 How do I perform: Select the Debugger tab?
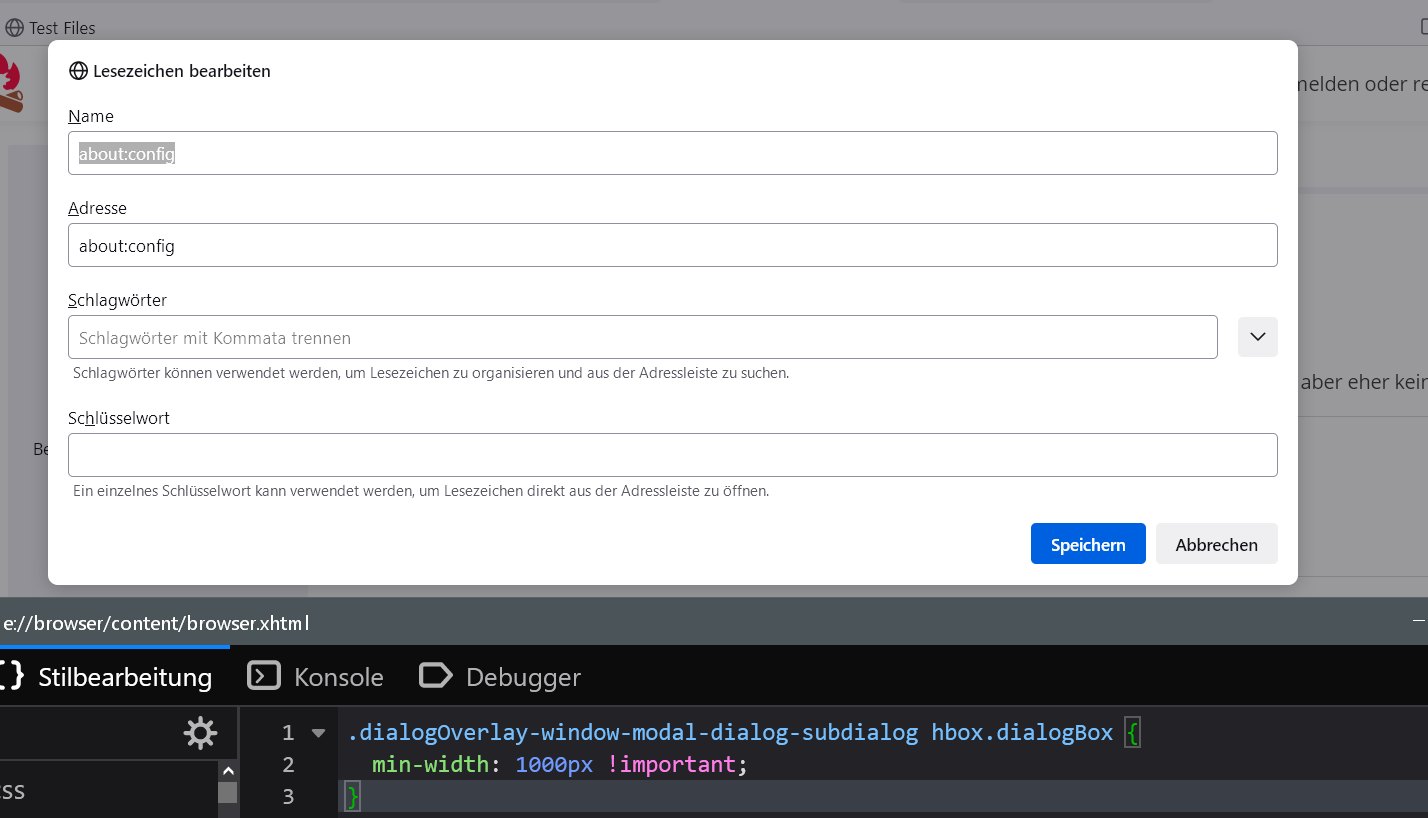click(x=501, y=677)
